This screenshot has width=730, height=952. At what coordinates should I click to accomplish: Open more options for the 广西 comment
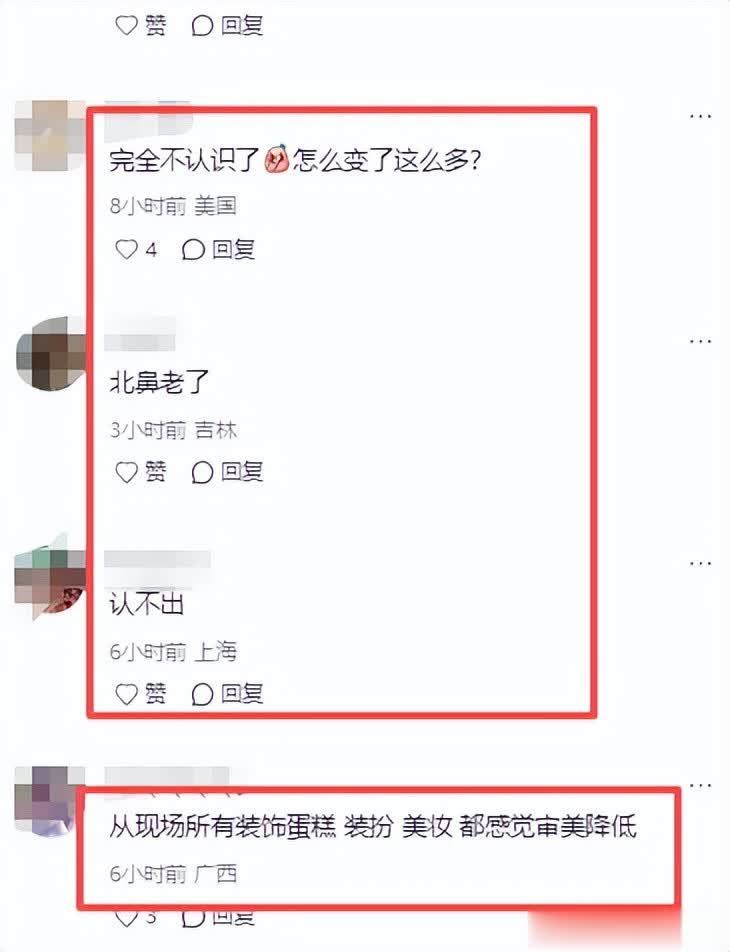coord(700,786)
